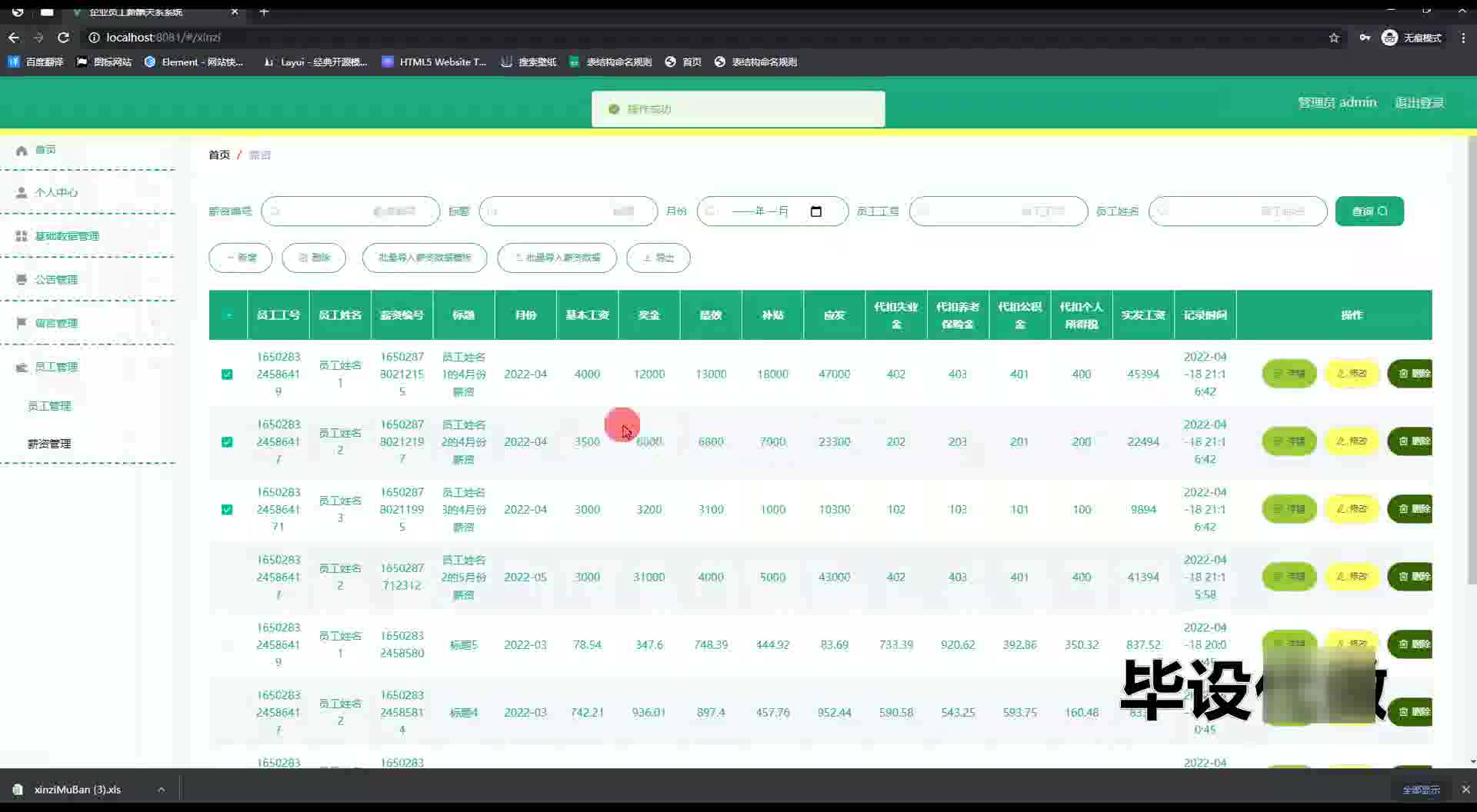This screenshot has height=812, width=1477.
Task: Focus the 员工姓名 search input
Action: [1238, 211]
